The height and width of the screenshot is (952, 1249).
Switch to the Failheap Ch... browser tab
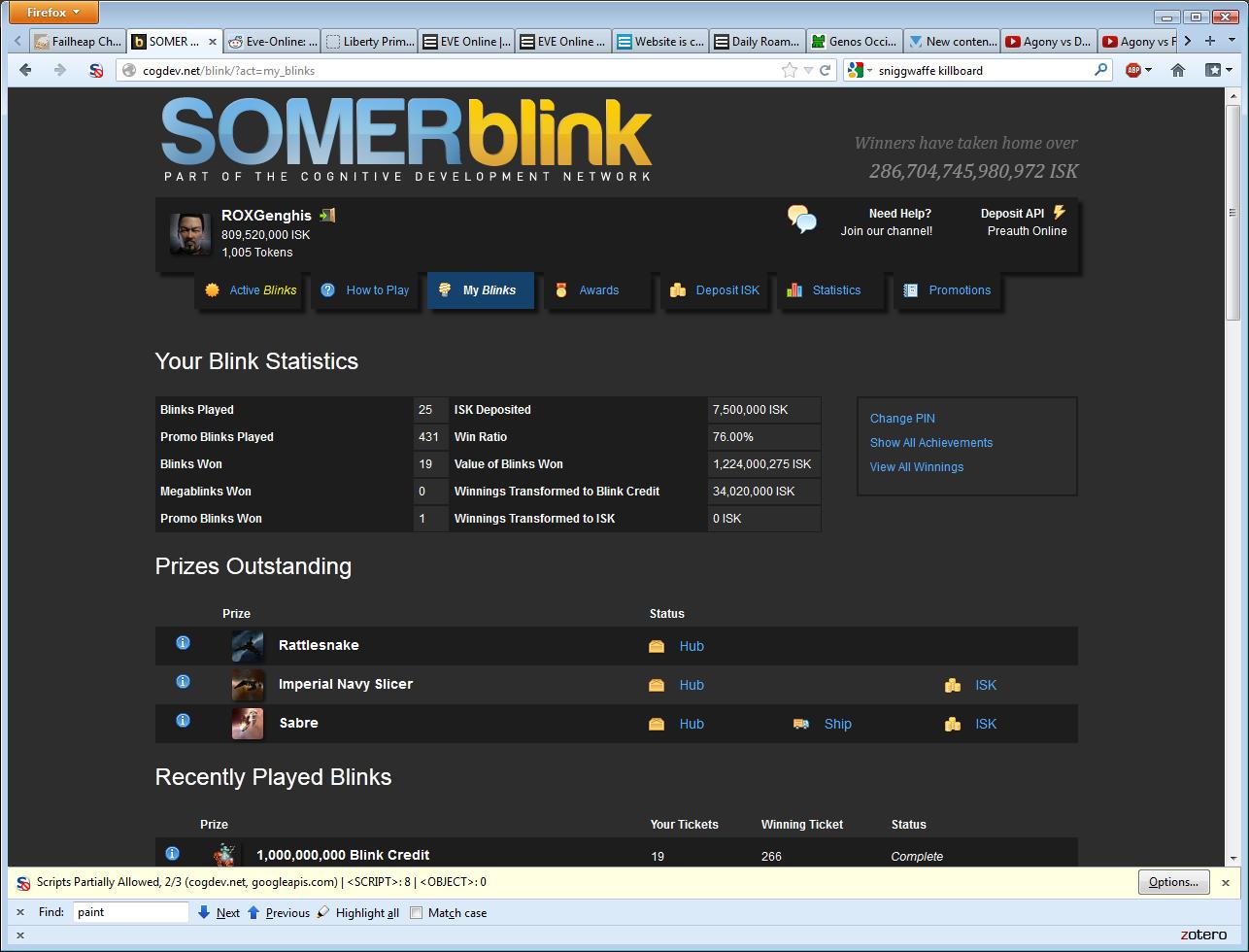tap(79, 41)
